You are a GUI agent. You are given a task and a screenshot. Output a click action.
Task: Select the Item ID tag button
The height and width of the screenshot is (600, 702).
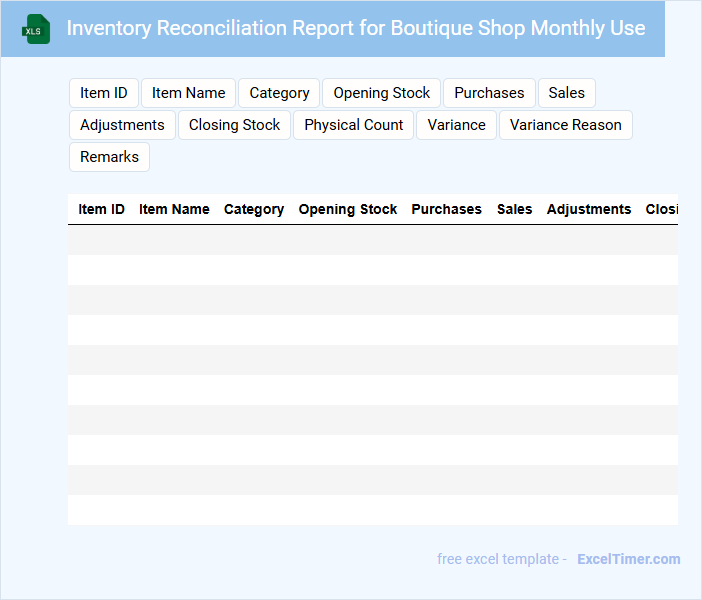[104, 93]
